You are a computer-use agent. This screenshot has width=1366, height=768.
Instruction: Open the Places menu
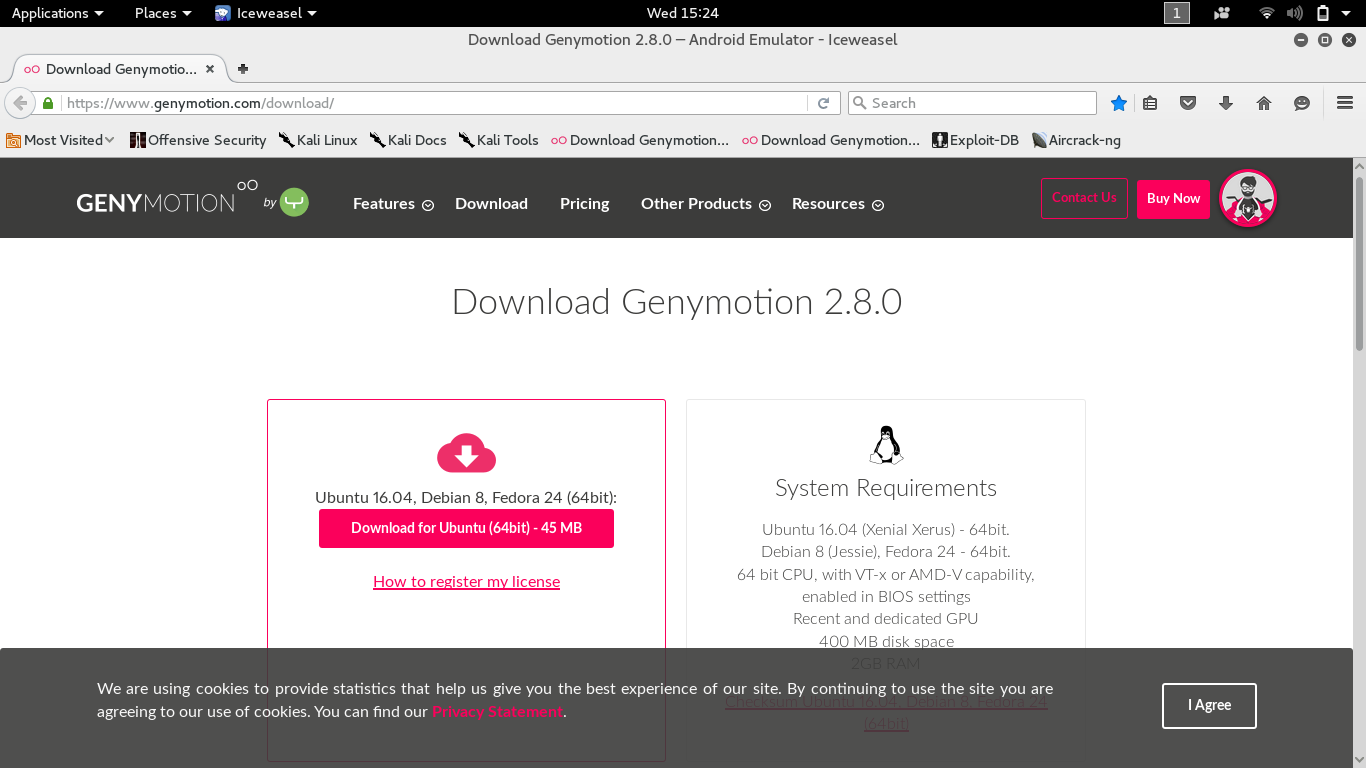(163, 13)
